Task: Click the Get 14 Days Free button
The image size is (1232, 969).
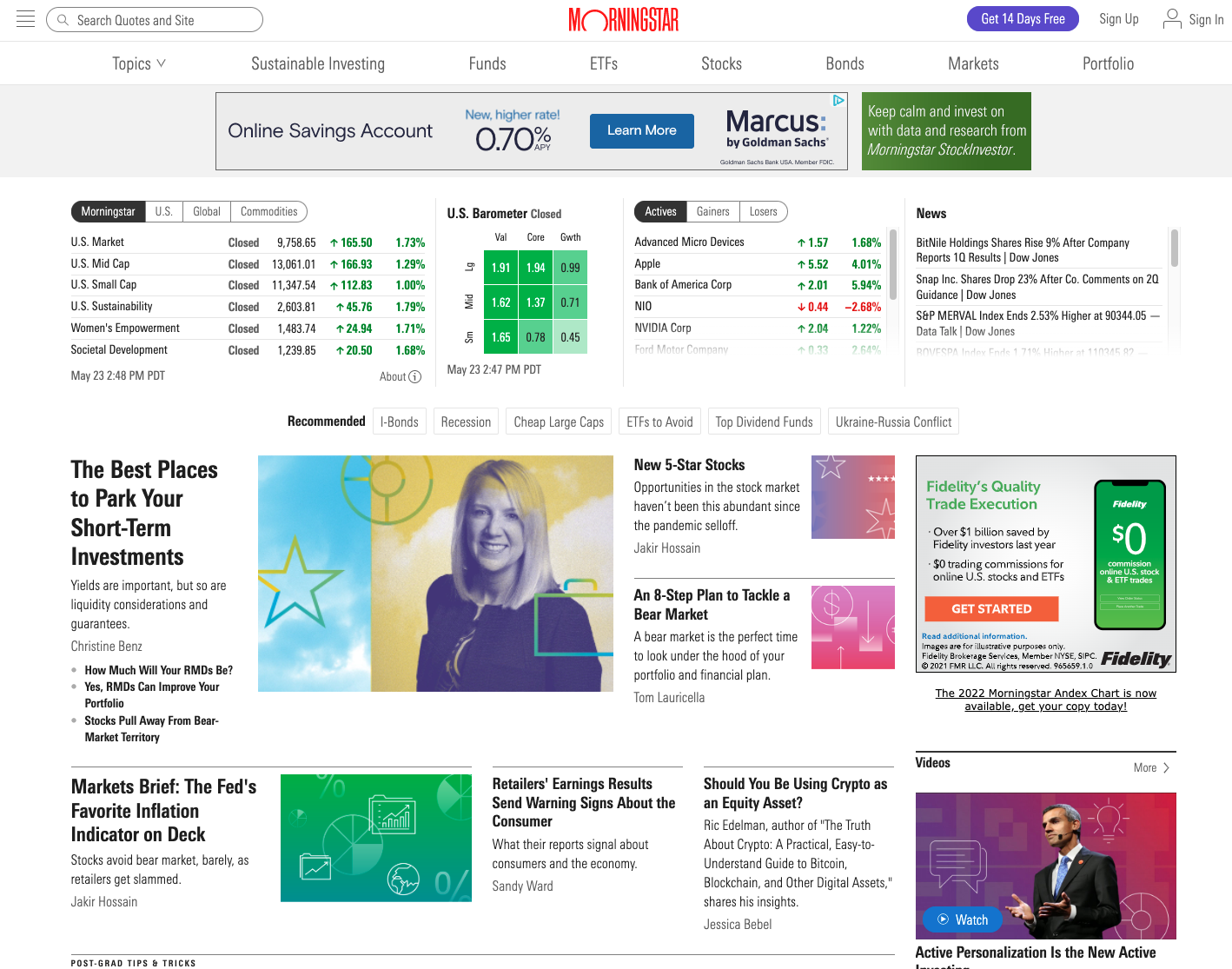Action: tap(1023, 19)
